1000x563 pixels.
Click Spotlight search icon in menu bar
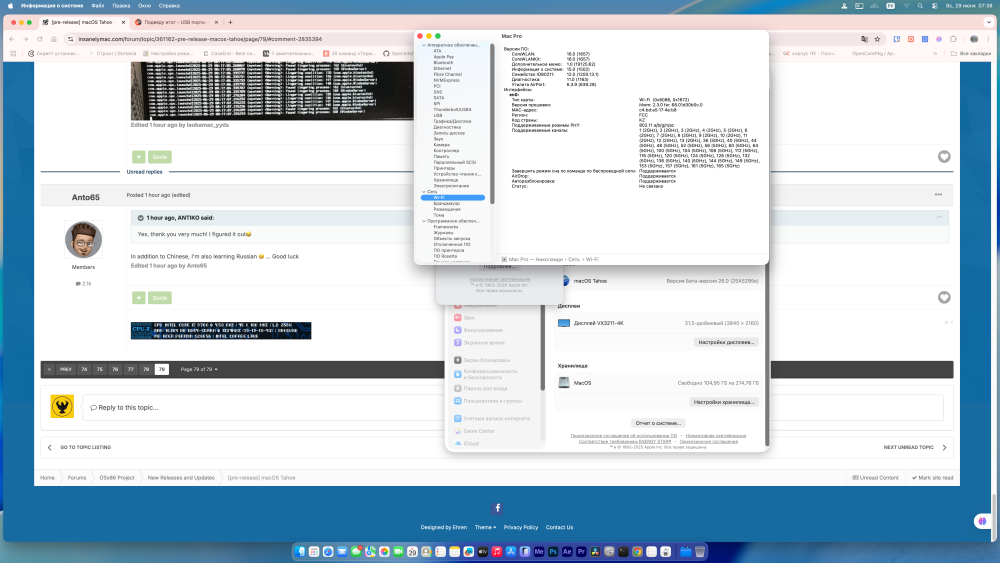pyautogui.click(x=920, y=6)
